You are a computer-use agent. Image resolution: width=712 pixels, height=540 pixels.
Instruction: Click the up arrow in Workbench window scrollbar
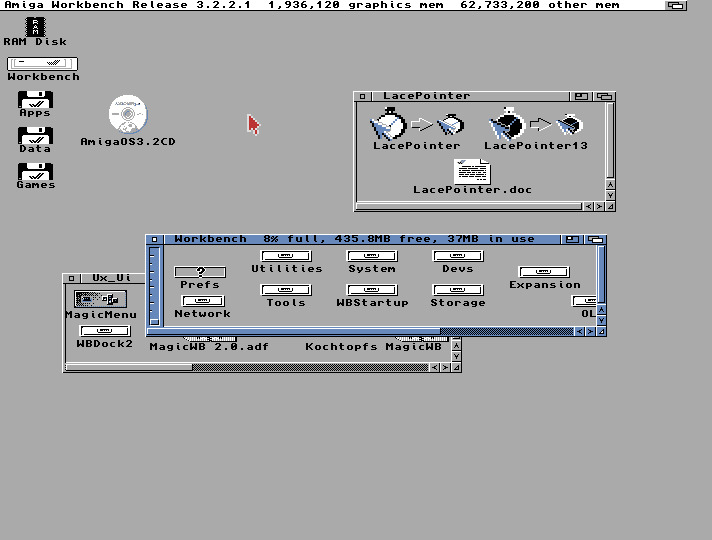601,310
